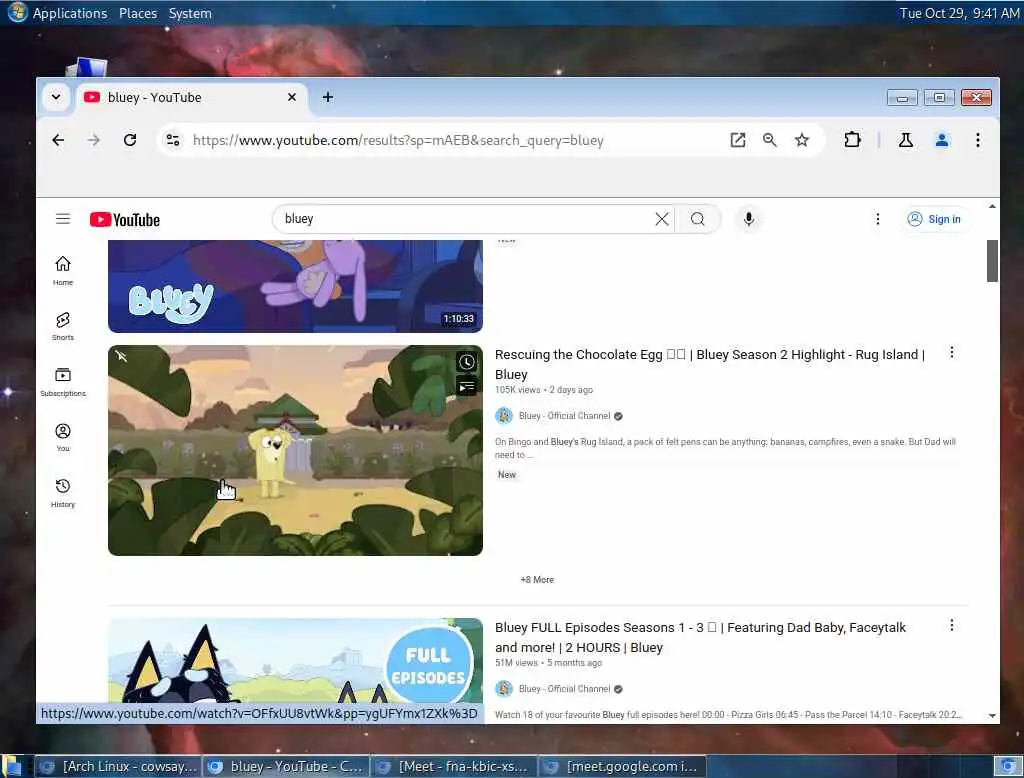Image resolution: width=1024 pixels, height=778 pixels.
Task: Open page in app icon
Action: point(738,140)
